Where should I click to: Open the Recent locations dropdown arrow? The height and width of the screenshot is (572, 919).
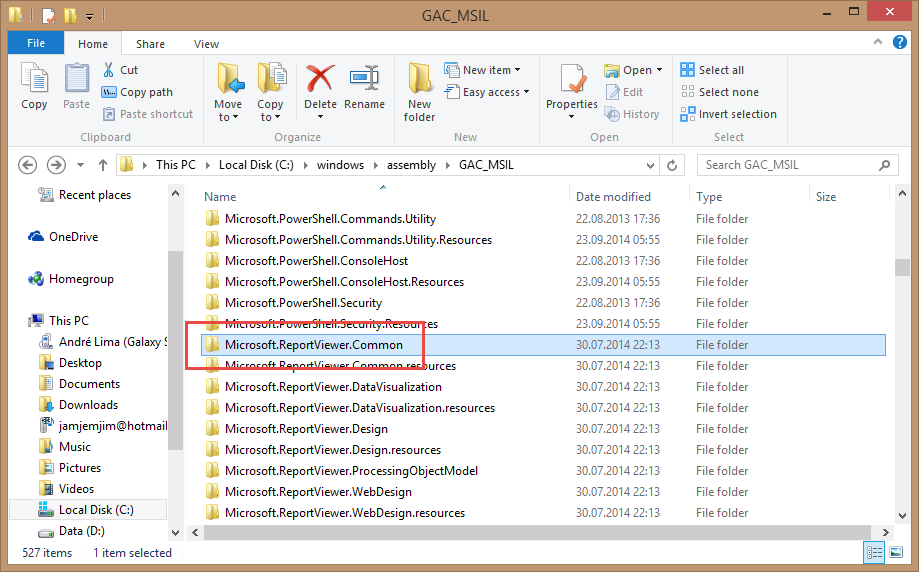(80, 165)
